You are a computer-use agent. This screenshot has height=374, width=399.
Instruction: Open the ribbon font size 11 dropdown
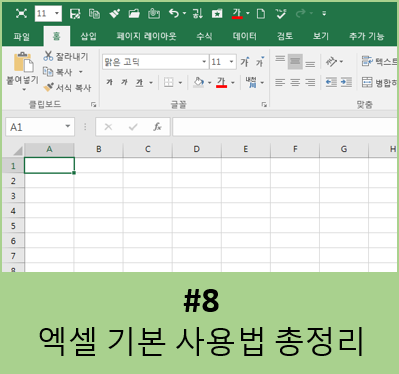[231, 62]
